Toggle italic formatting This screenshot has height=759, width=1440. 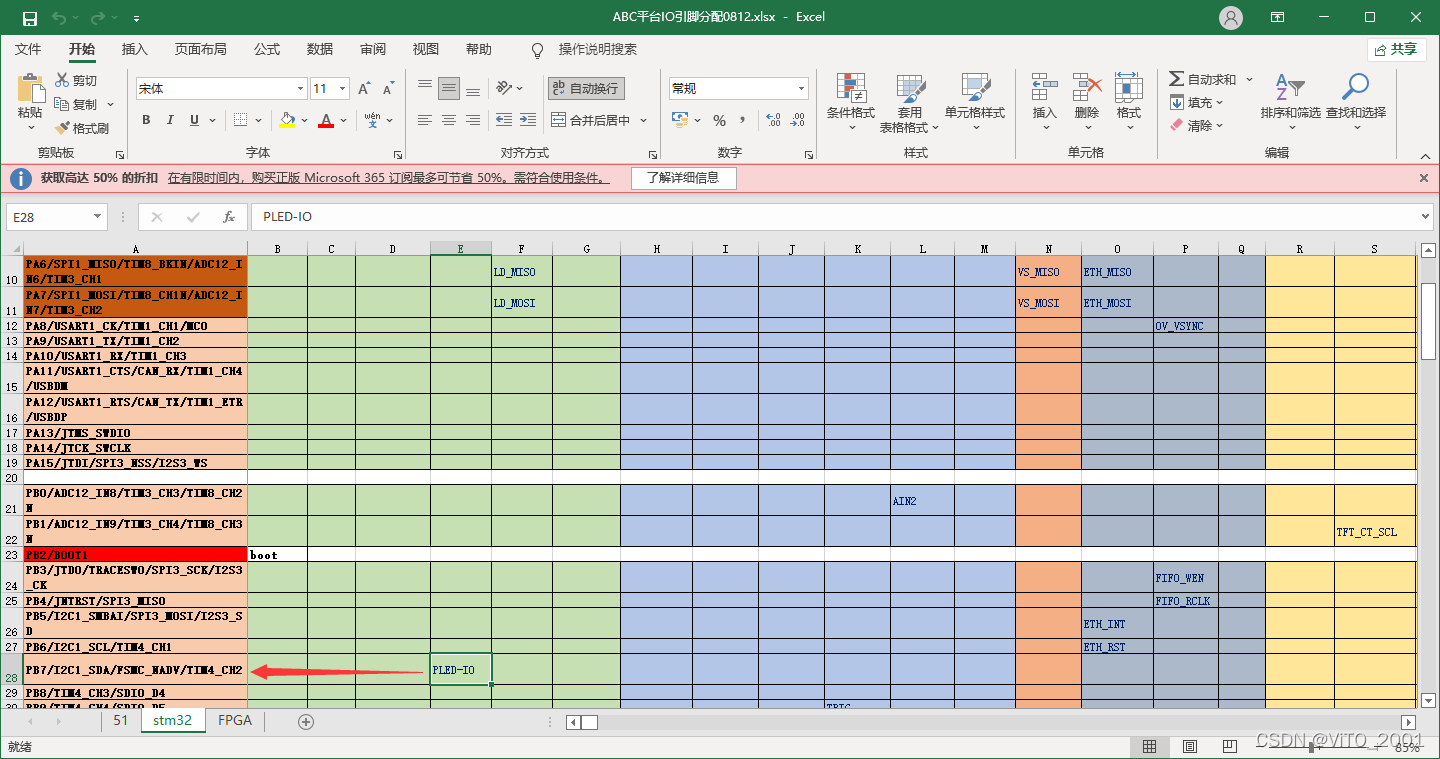click(170, 120)
